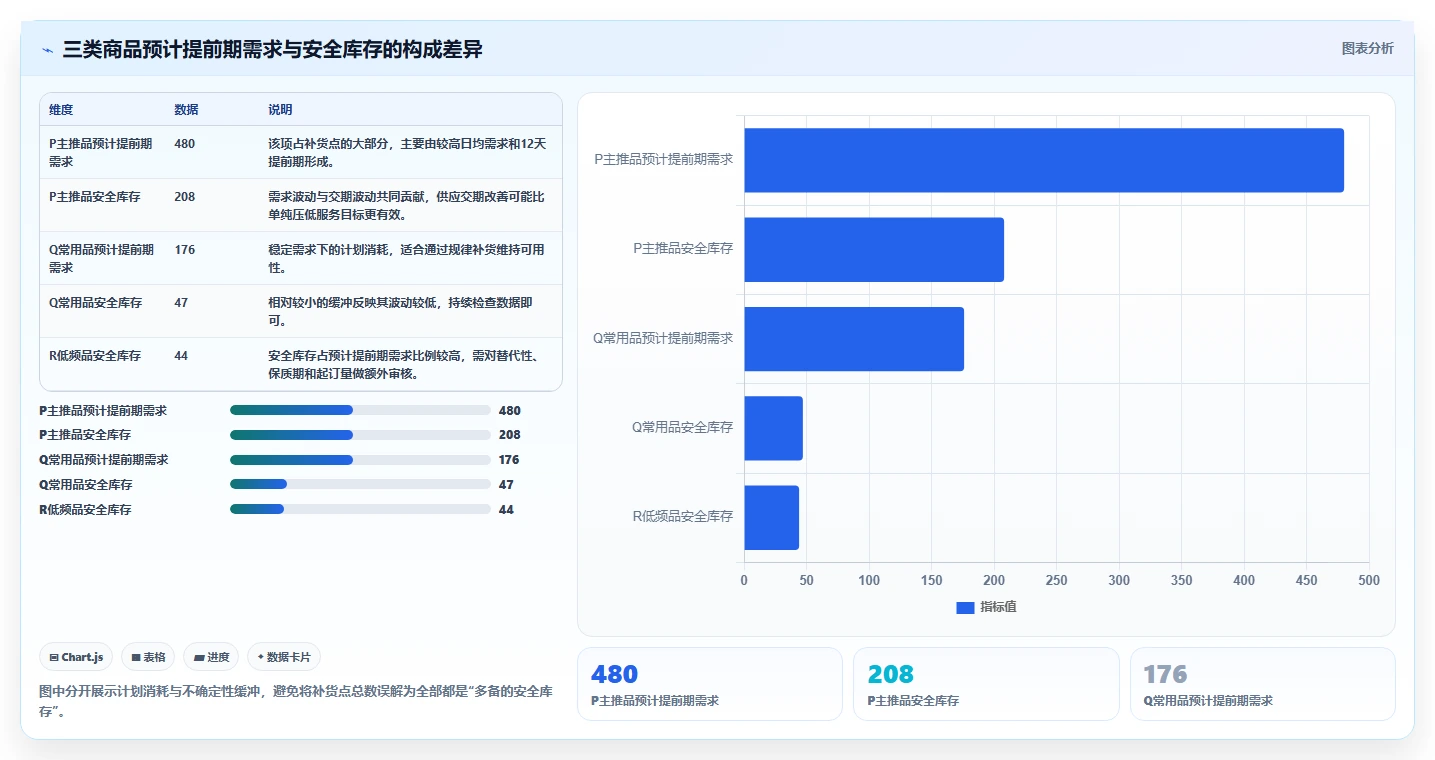Screen dimensions: 1435x760
Task: Click the lightning icon beside the title
Action: [x=48, y=49]
